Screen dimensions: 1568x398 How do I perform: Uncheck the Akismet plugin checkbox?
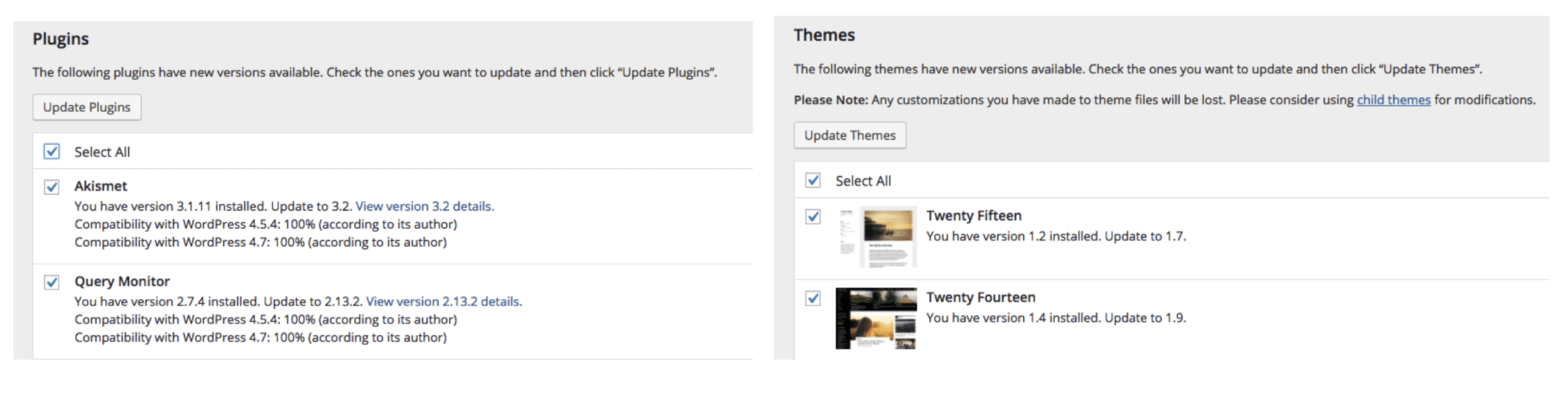[x=52, y=186]
